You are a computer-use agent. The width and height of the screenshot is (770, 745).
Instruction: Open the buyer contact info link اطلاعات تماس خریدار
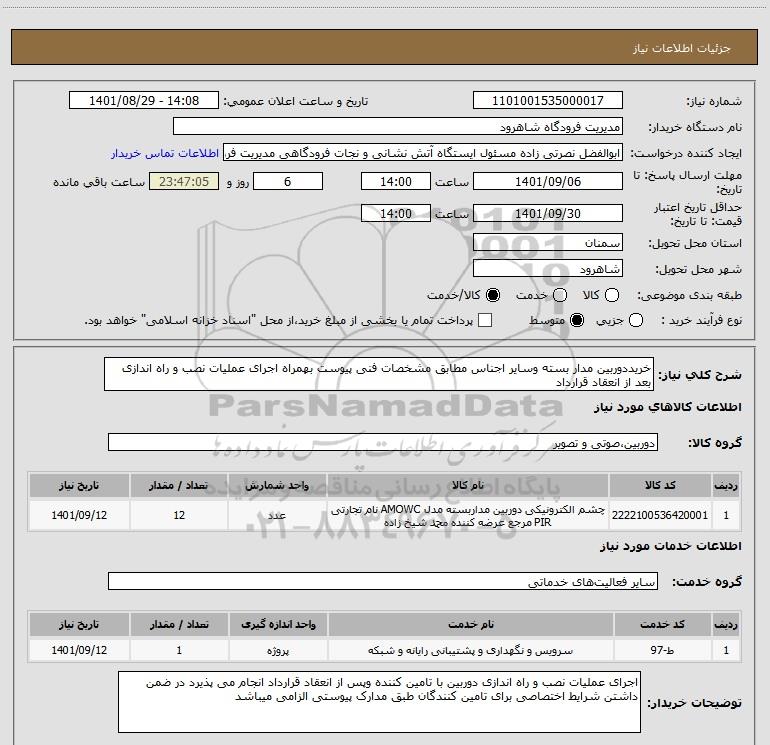(x=165, y=153)
